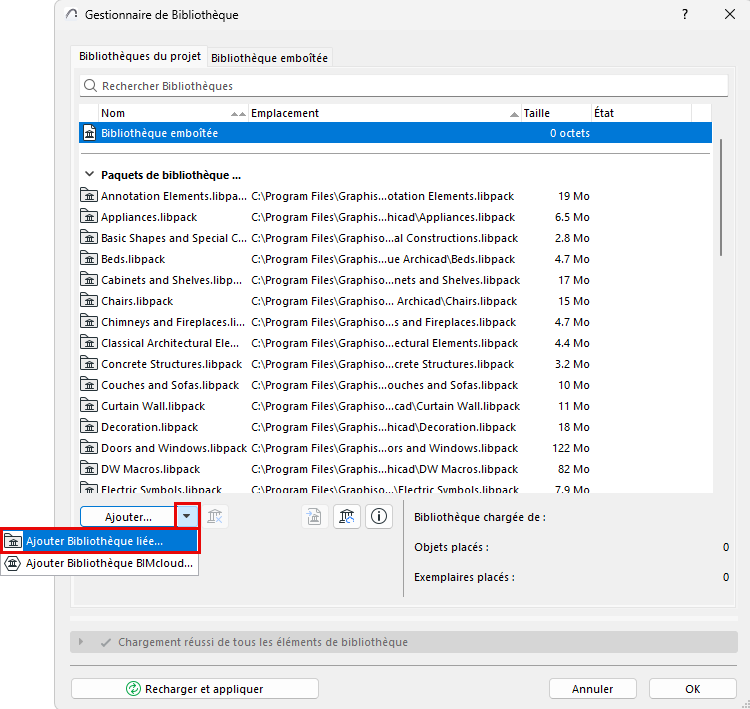
Task: Click the Annotation Elements.libpack folder icon
Action: tap(88, 195)
